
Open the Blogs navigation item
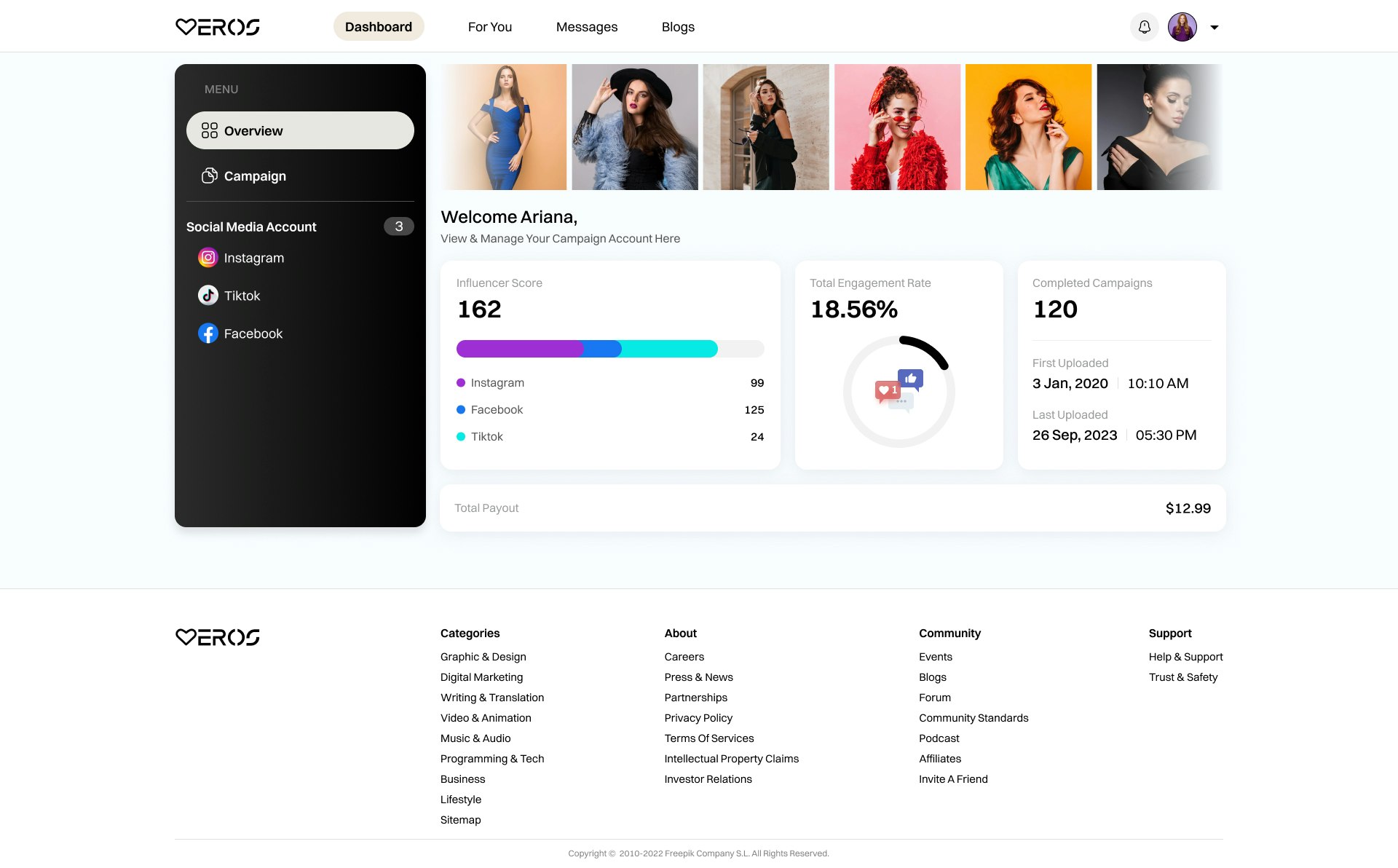(677, 27)
